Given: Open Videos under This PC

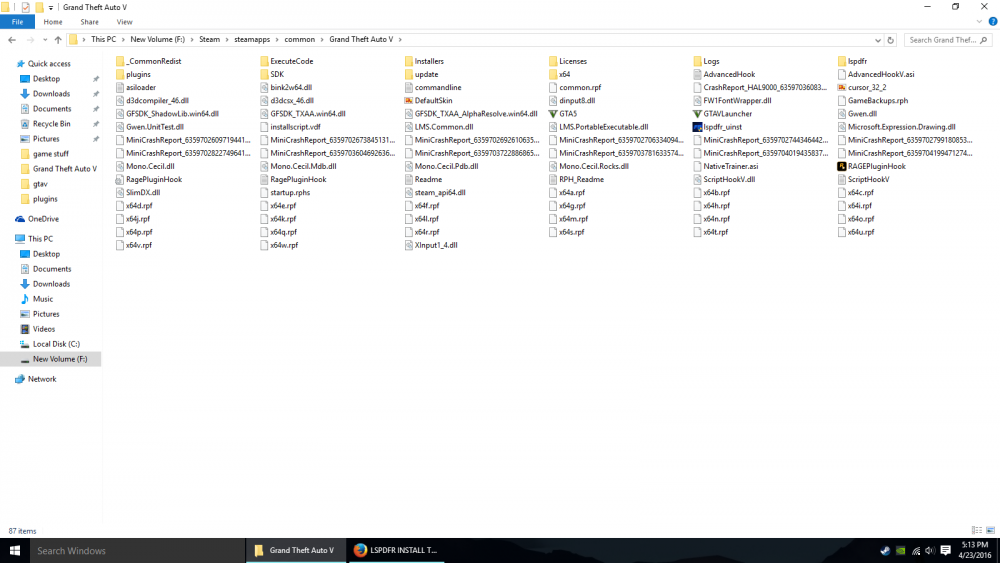Looking at the screenshot, I should click(38, 329).
